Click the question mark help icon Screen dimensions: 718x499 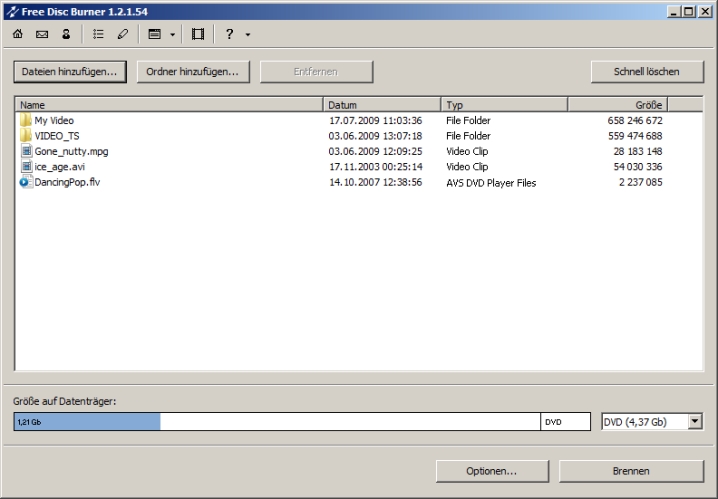click(x=229, y=34)
